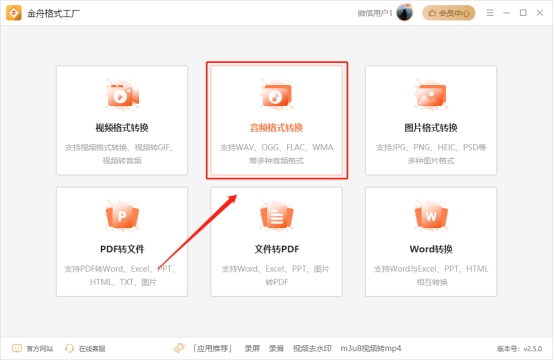The width and height of the screenshot is (554, 360).
Task: Open the 会员中心 member center button
Action: (449, 13)
